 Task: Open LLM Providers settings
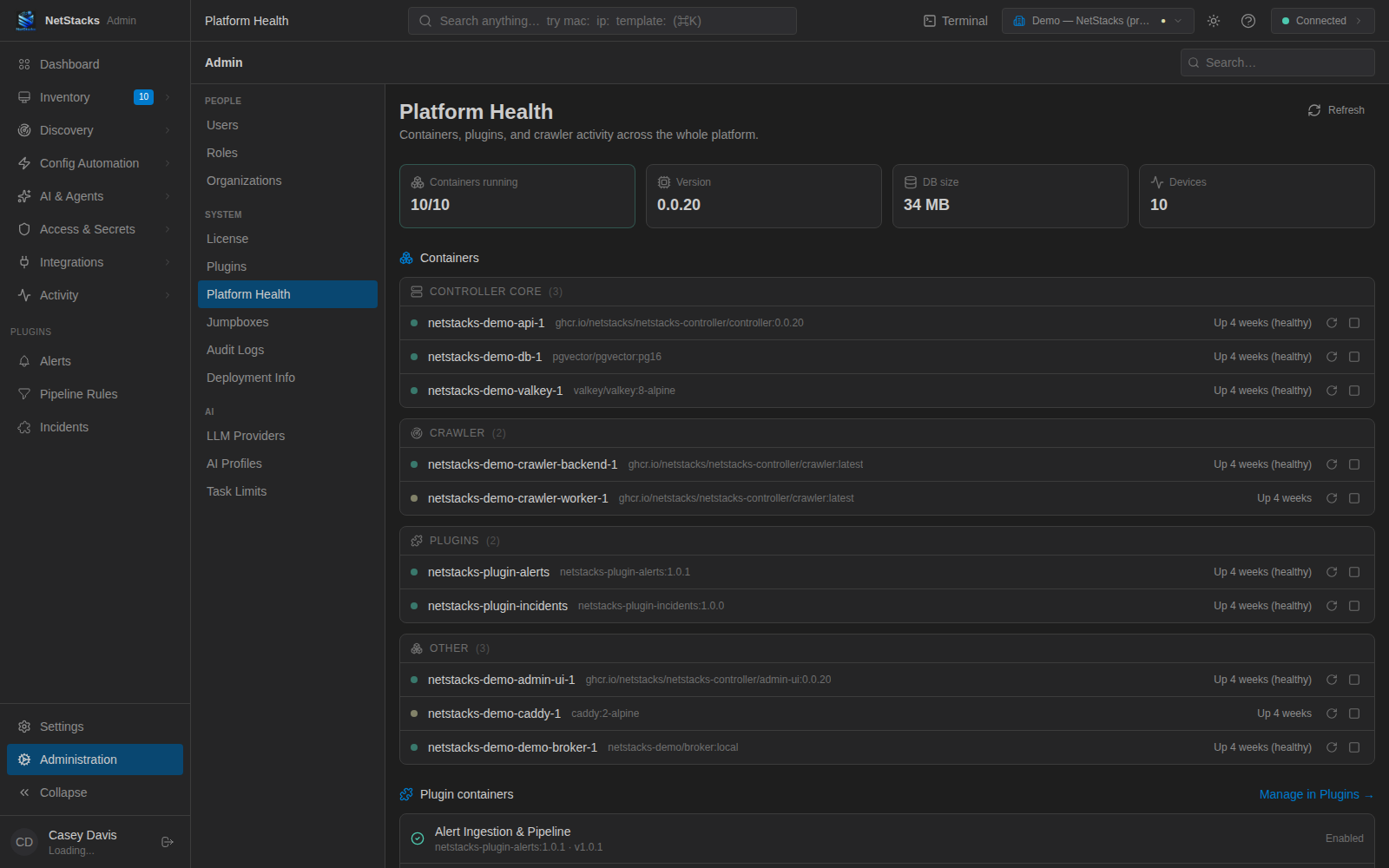[287, 436]
